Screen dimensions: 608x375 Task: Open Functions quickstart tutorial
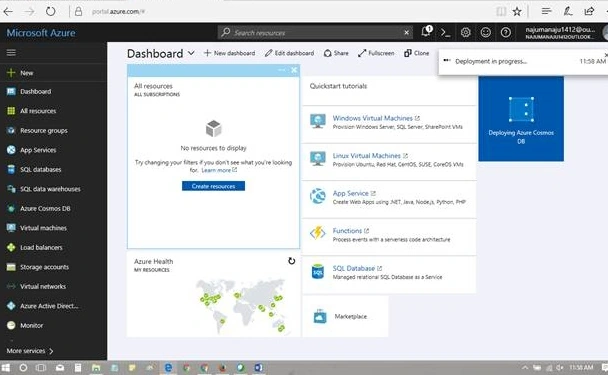pos(351,231)
